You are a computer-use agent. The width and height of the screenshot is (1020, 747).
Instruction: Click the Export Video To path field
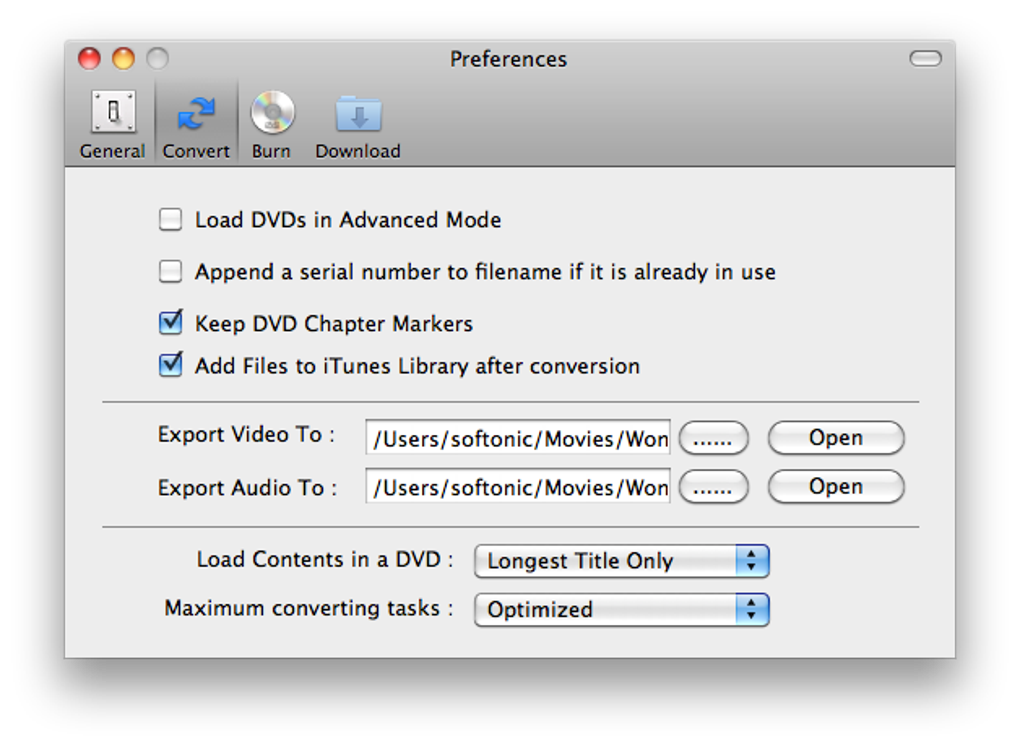click(x=518, y=438)
